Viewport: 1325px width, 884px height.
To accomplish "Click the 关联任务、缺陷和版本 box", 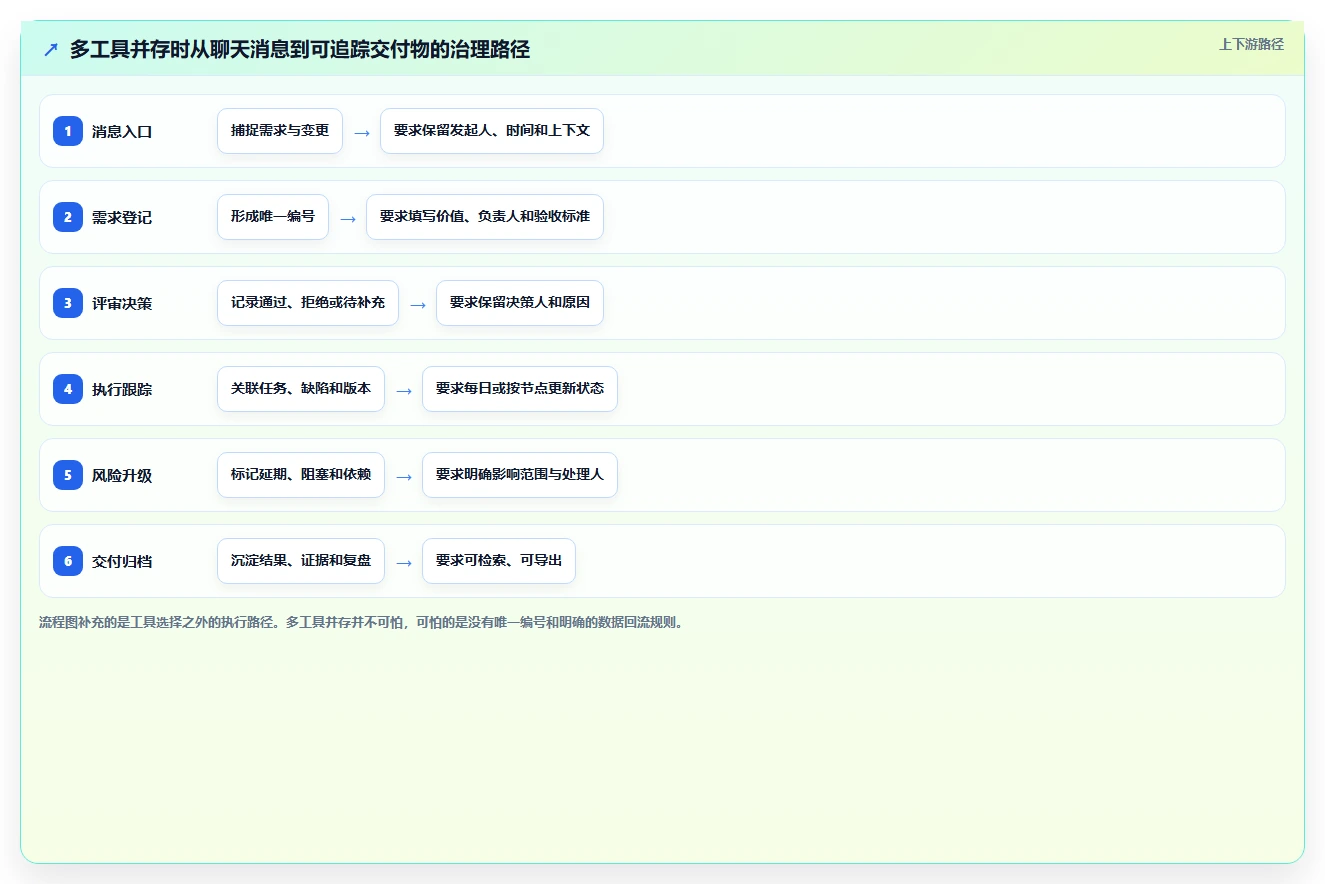I will click(301, 389).
